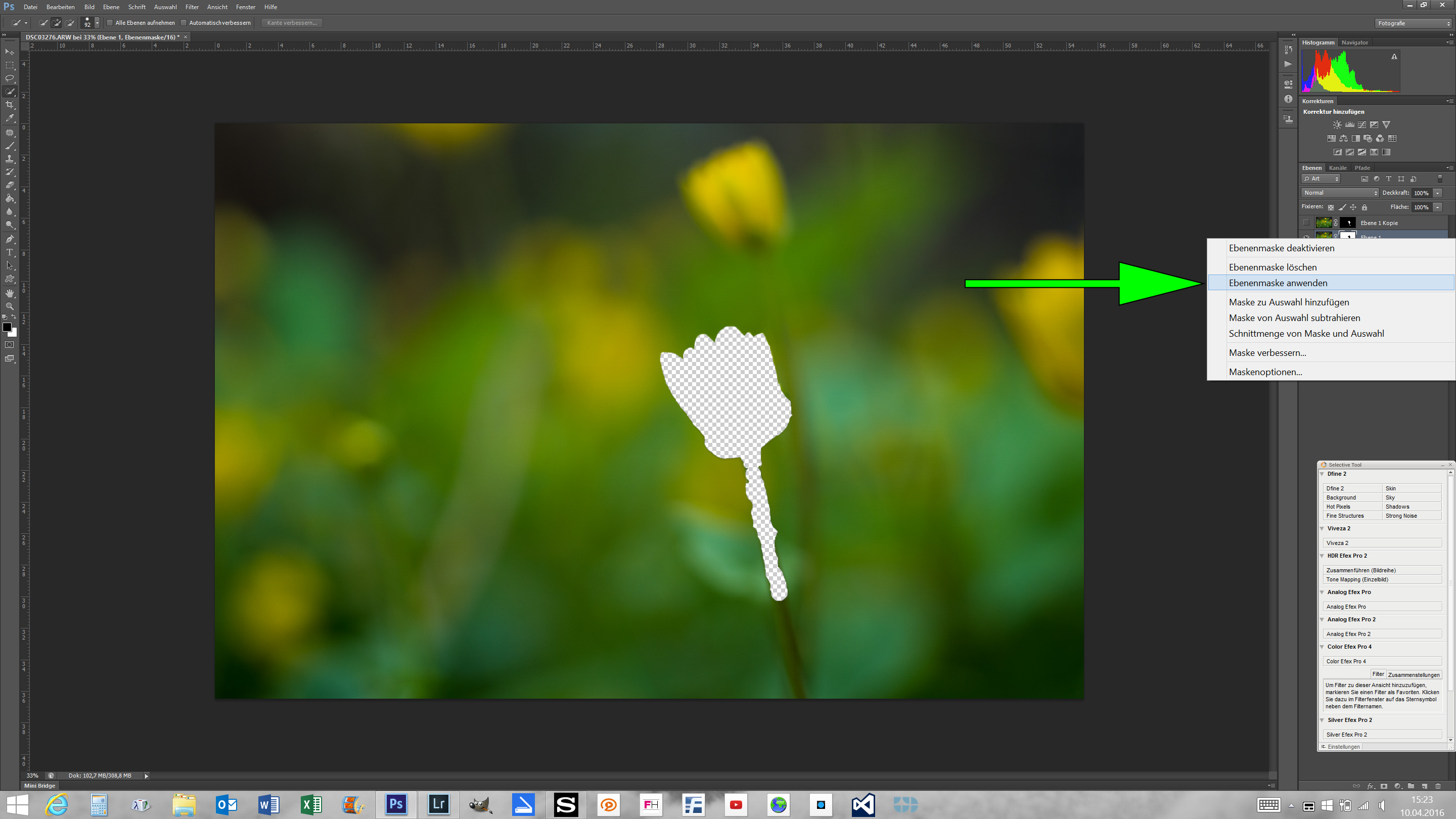Click the Kante verbessern button
This screenshot has height=819, width=1456.
click(x=292, y=23)
